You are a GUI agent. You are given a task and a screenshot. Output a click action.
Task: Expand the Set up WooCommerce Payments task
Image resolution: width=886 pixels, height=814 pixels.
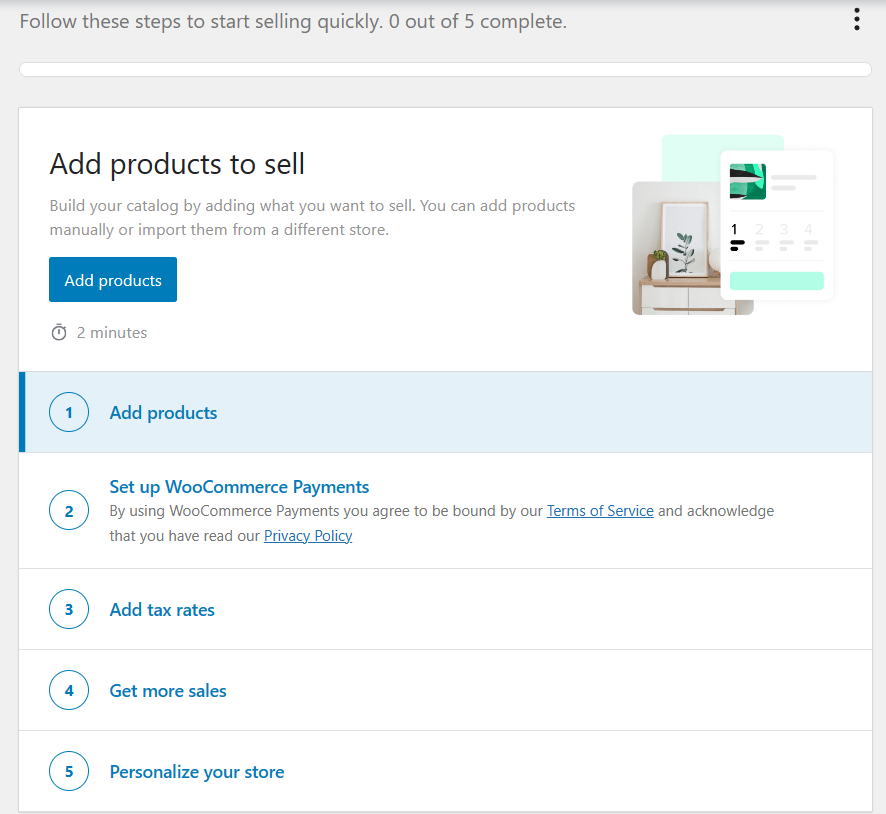pos(446,511)
